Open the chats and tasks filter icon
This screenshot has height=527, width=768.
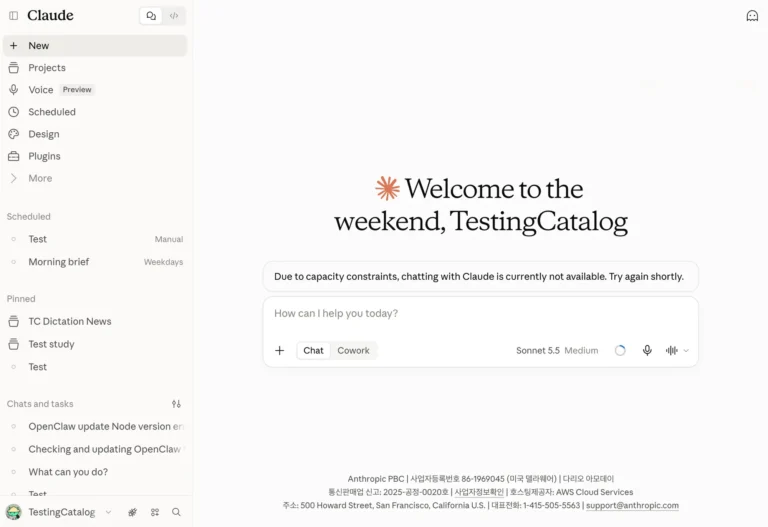[176, 404]
